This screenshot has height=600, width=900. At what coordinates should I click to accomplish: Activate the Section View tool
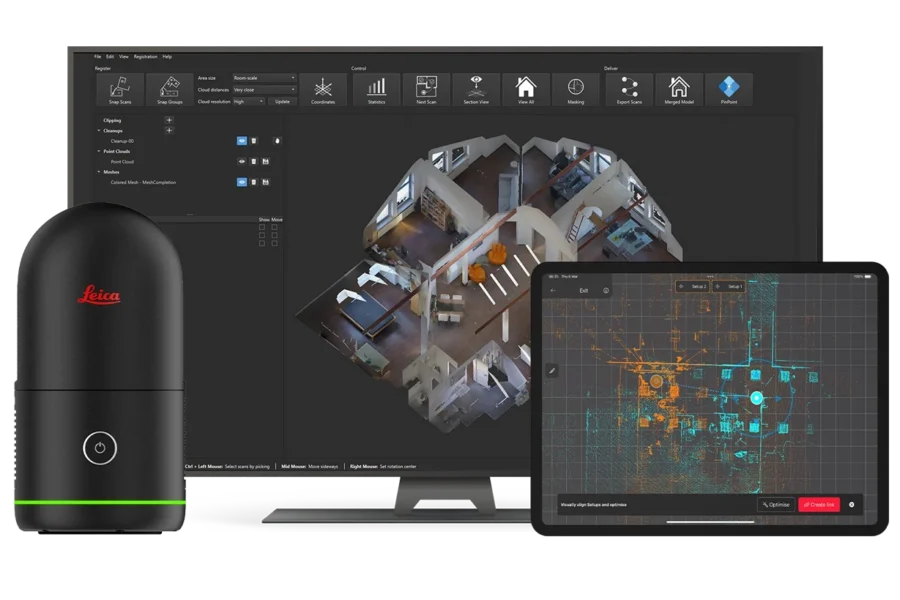476,89
